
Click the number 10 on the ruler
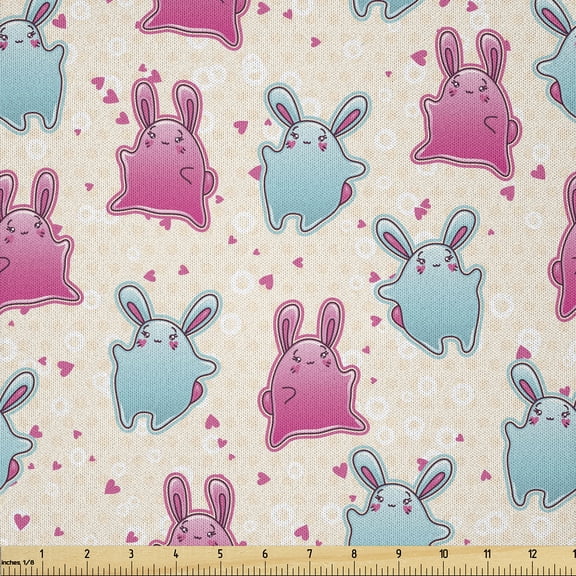click(x=443, y=554)
